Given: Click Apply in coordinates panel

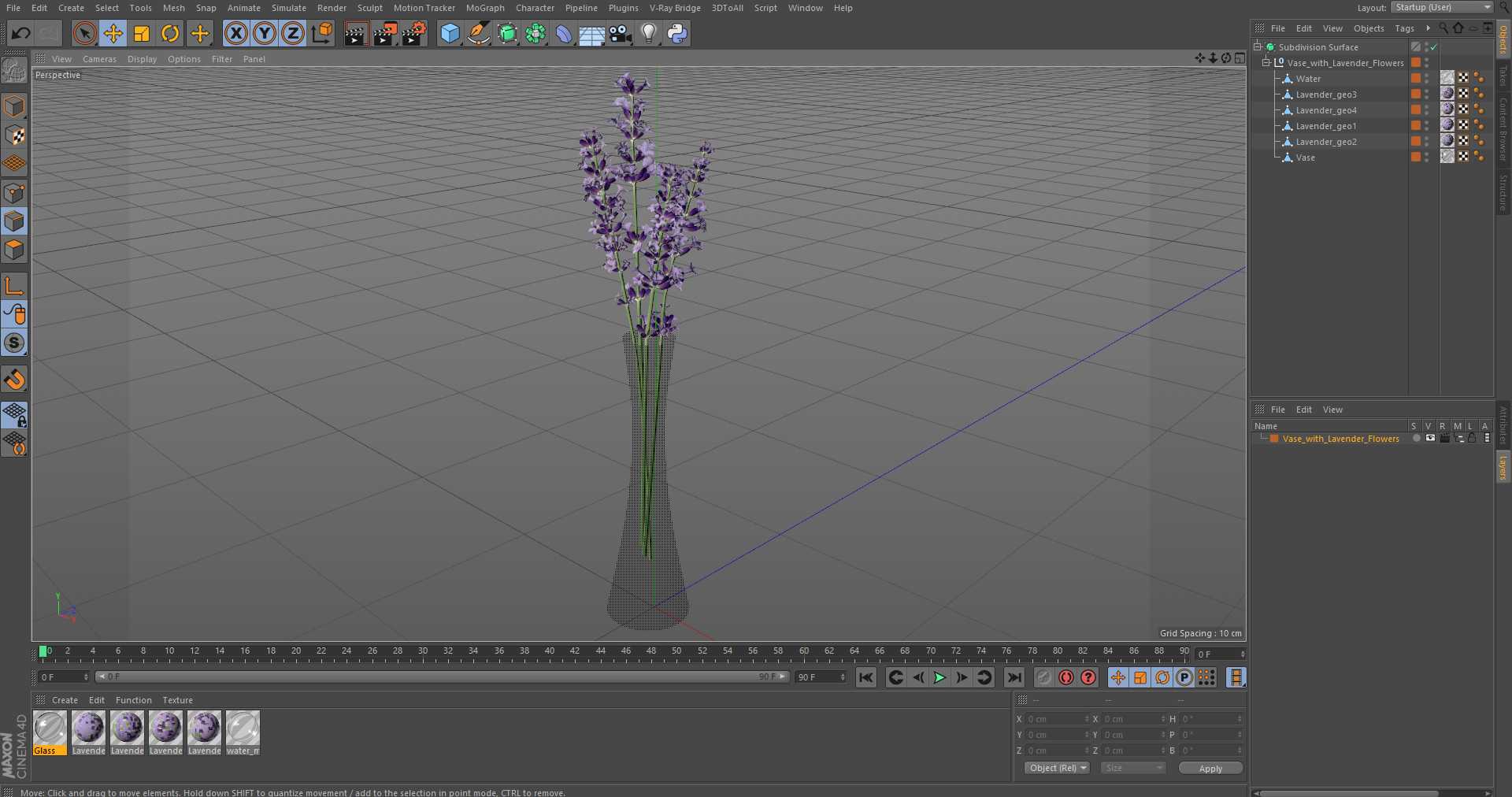Looking at the screenshot, I should tap(1210, 769).
